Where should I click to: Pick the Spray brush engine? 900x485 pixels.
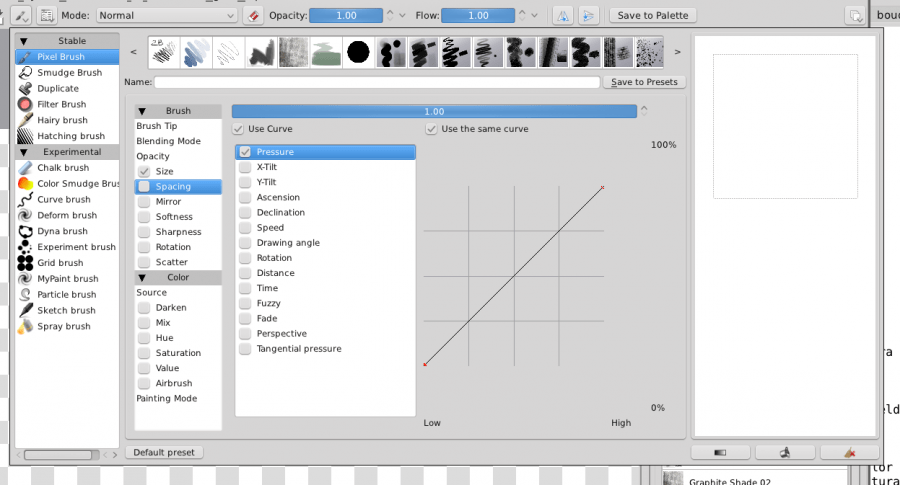pos(63,326)
